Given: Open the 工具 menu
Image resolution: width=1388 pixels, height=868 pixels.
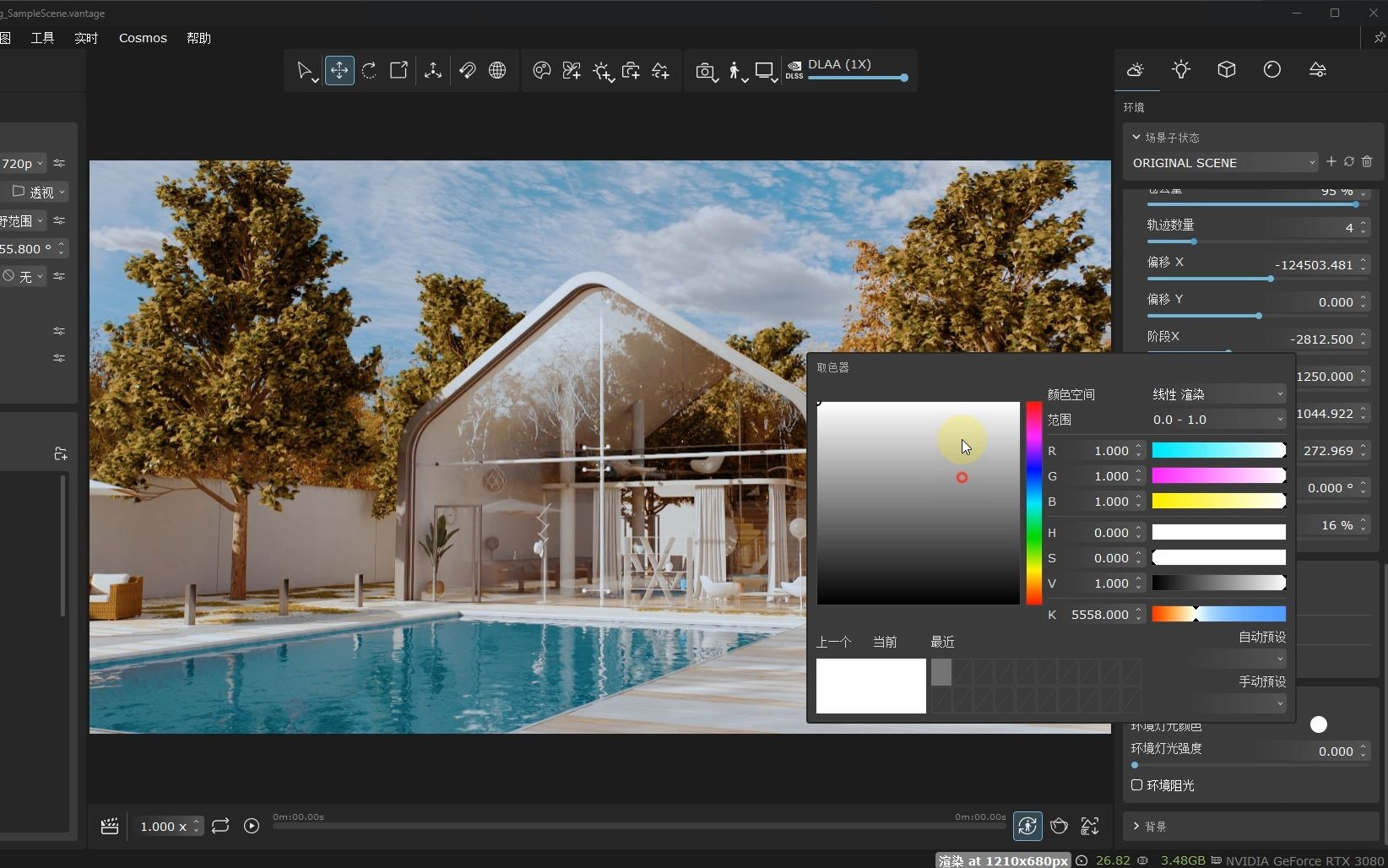Looking at the screenshot, I should tap(42, 38).
